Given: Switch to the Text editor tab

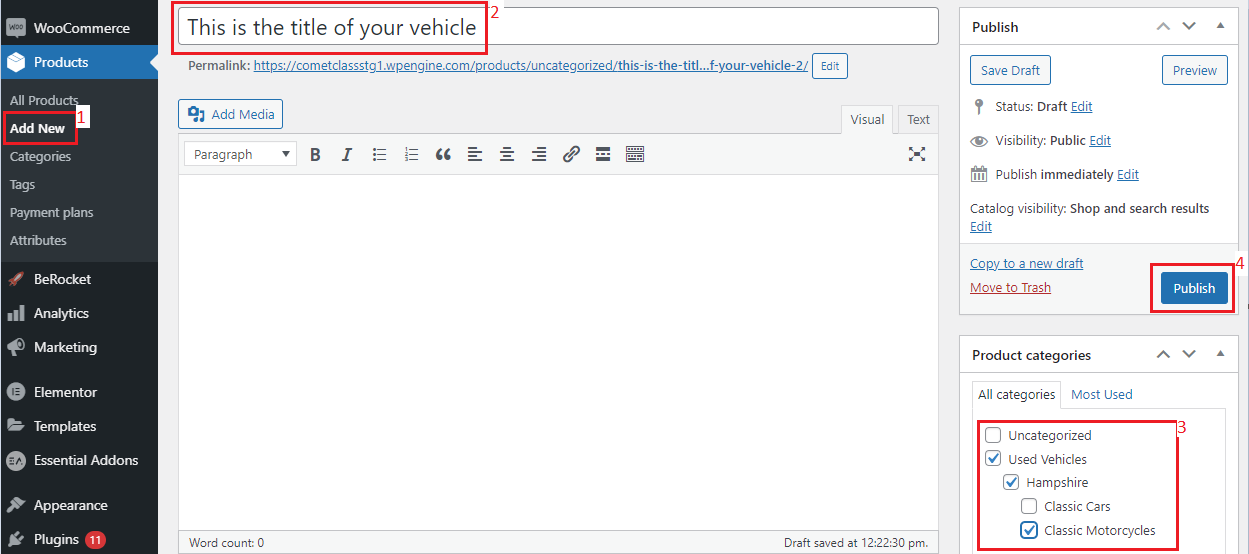Looking at the screenshot, I should (x=918, y=120).
